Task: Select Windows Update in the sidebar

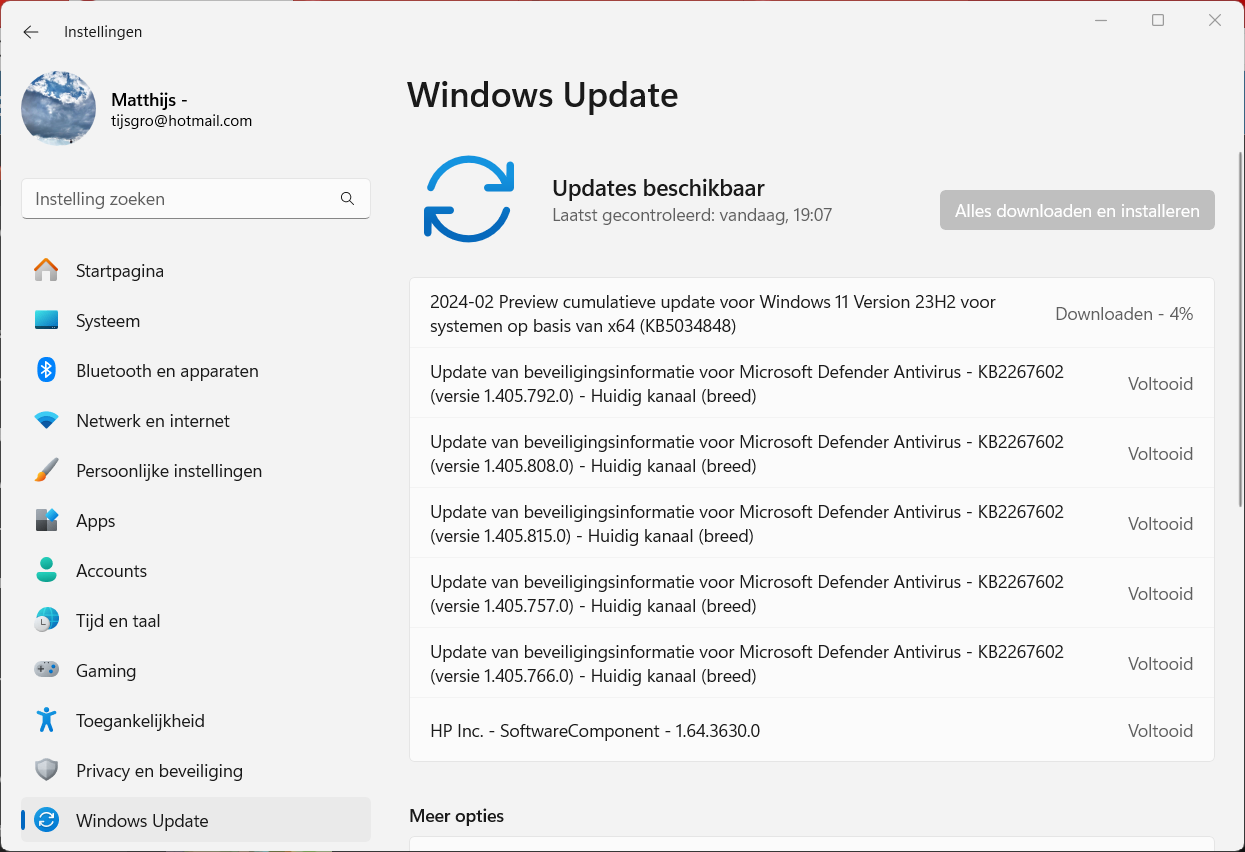Action: click(x=142, y=821)
